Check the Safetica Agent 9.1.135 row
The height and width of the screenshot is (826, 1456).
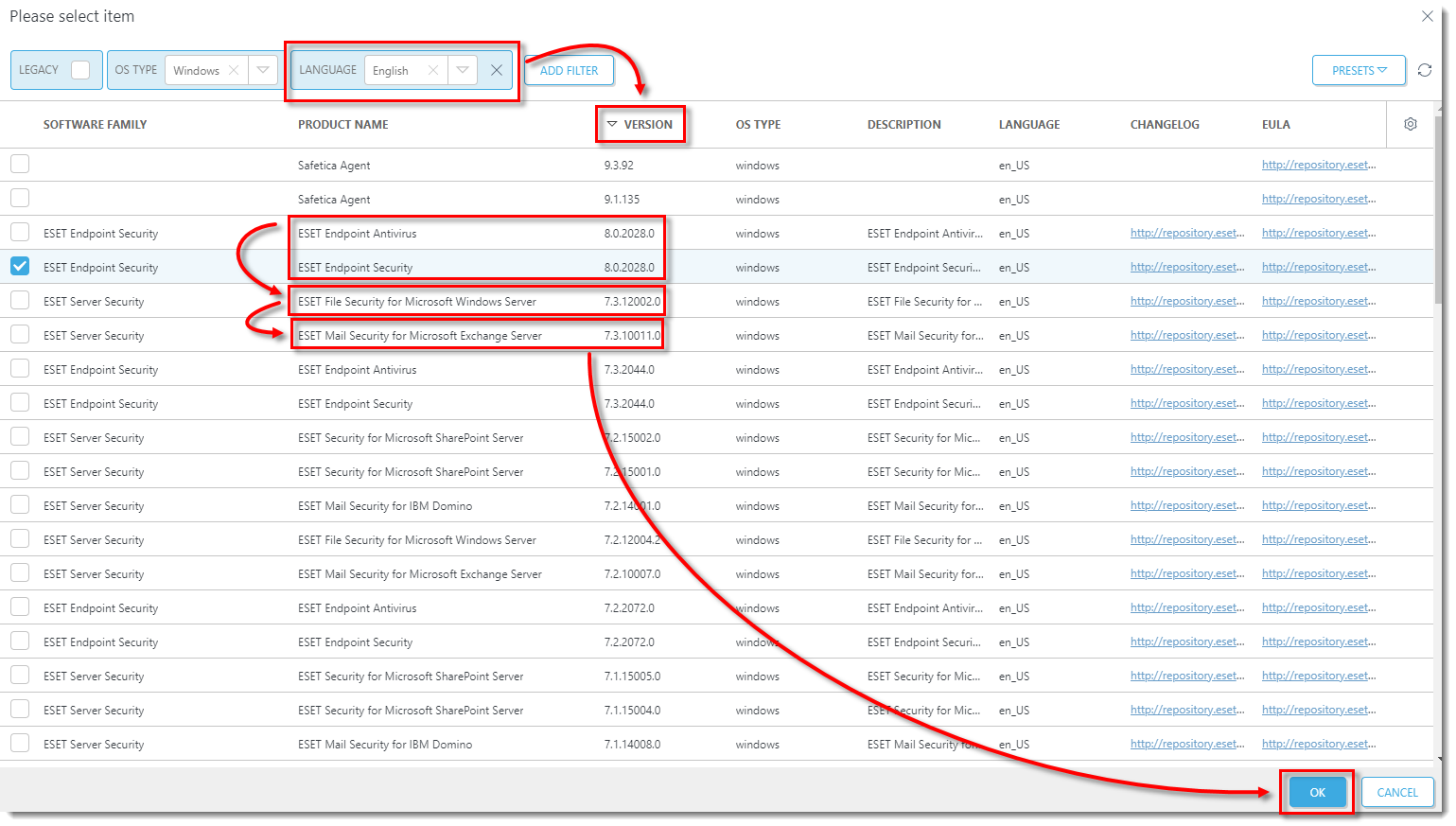[x=20, y=198]
